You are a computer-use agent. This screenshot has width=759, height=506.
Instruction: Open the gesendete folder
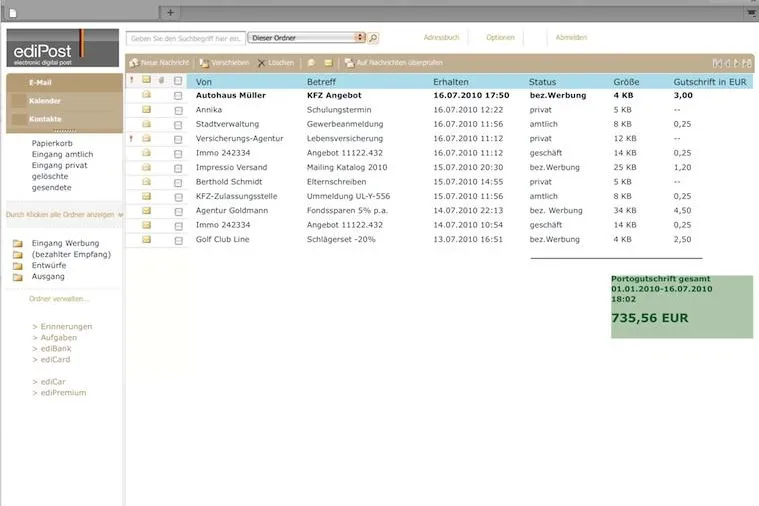pos(52,188)
